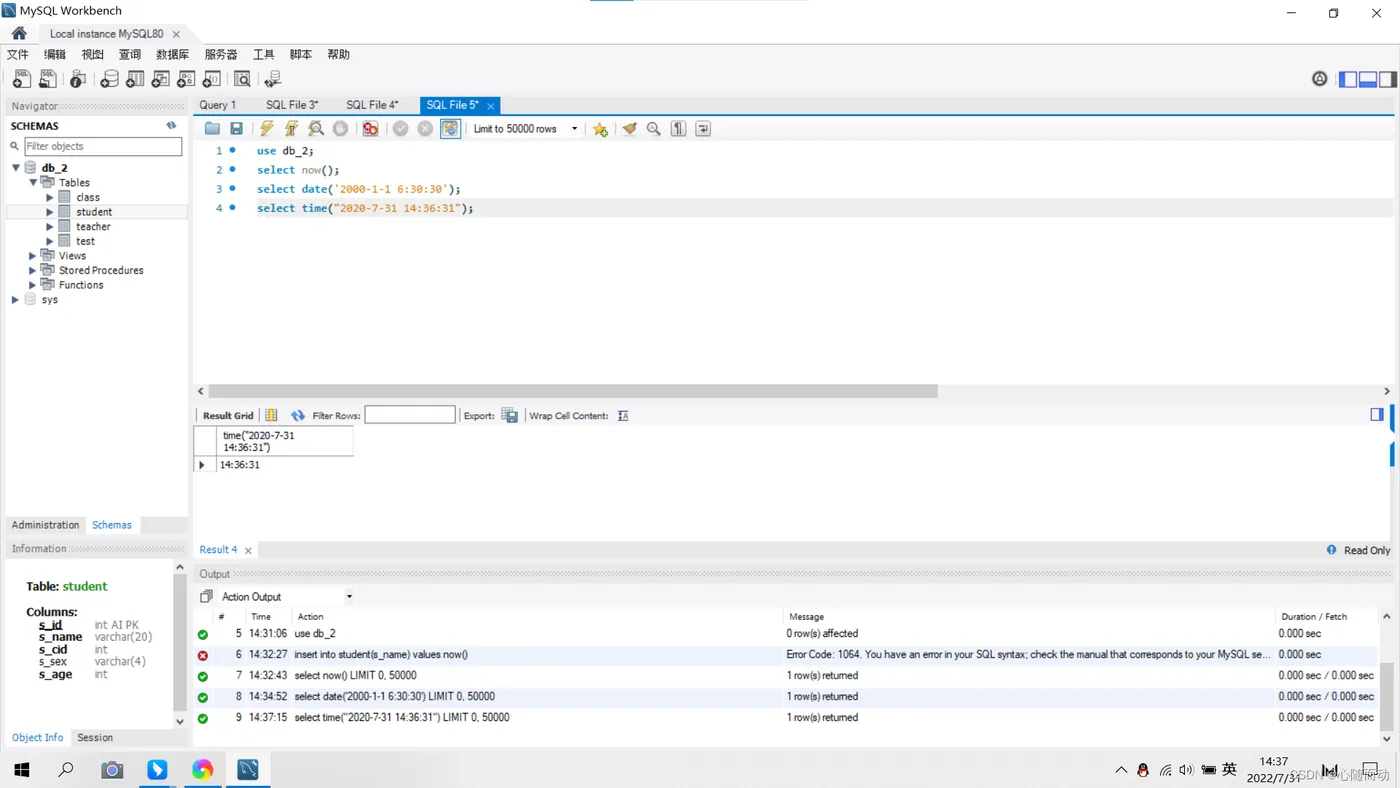Expand the Views folder

[33, 256]
